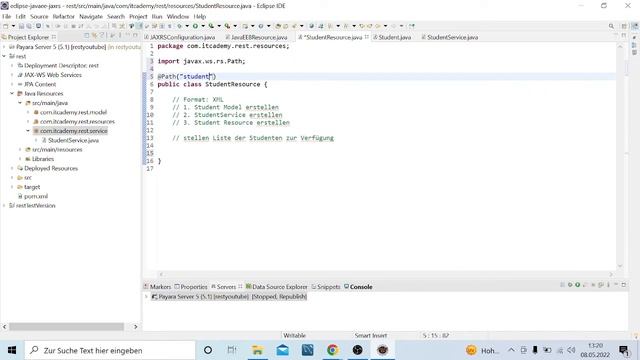Open the External Tools dropdown arrow
The image size is (640, 360).
235,26
